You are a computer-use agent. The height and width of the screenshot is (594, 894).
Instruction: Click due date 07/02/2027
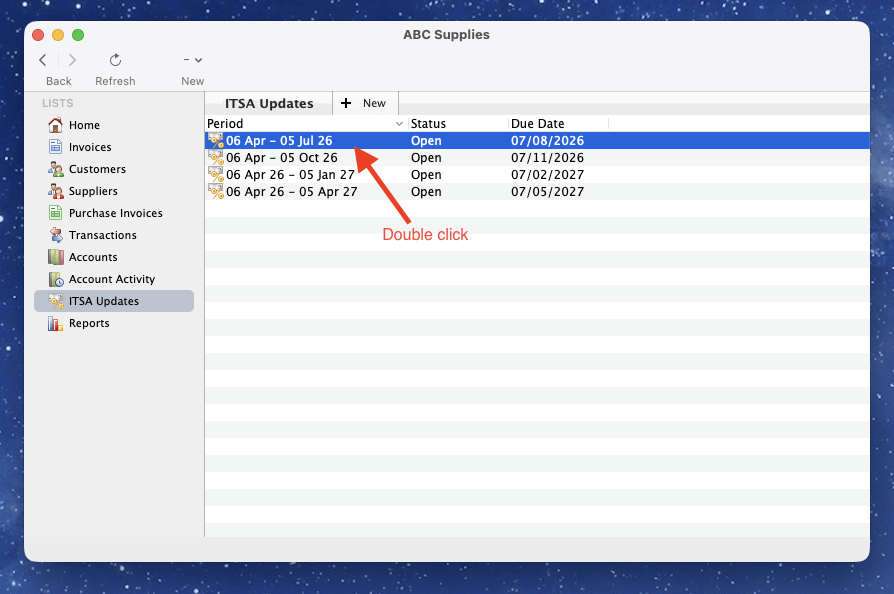547,175
